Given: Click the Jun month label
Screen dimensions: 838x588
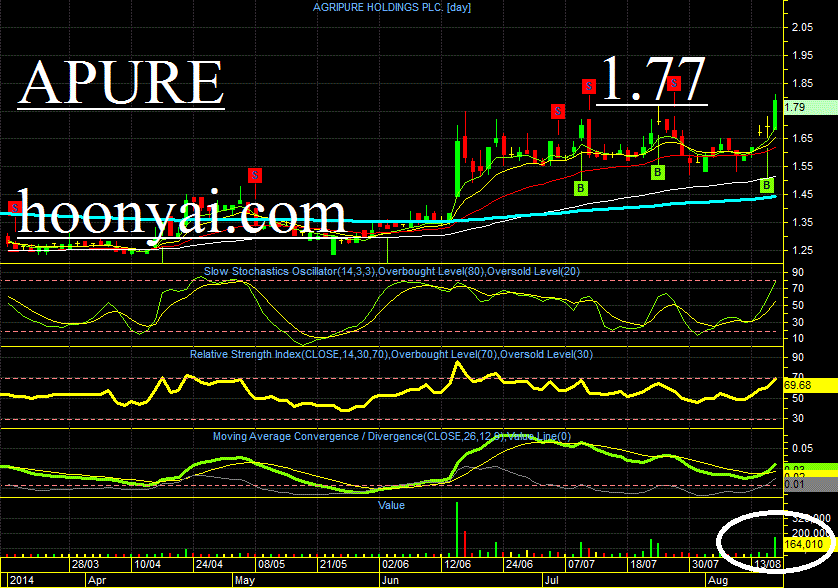Looking at the screenshot, I should (x=391, y=581).
